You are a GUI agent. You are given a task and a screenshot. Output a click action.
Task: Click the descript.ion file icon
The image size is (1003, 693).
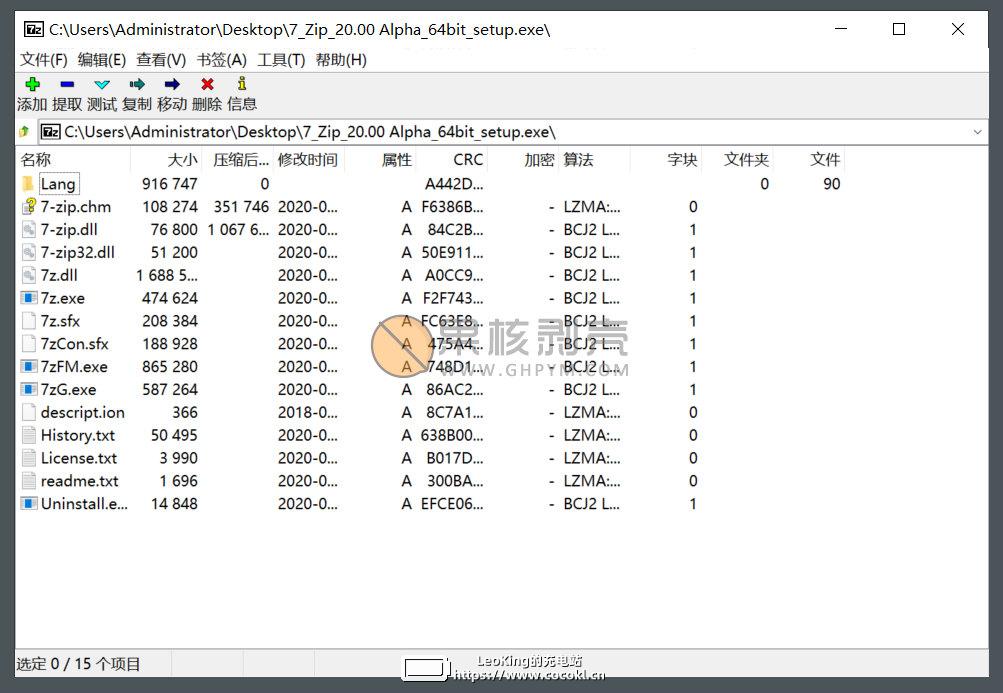(x=29, y=412)
